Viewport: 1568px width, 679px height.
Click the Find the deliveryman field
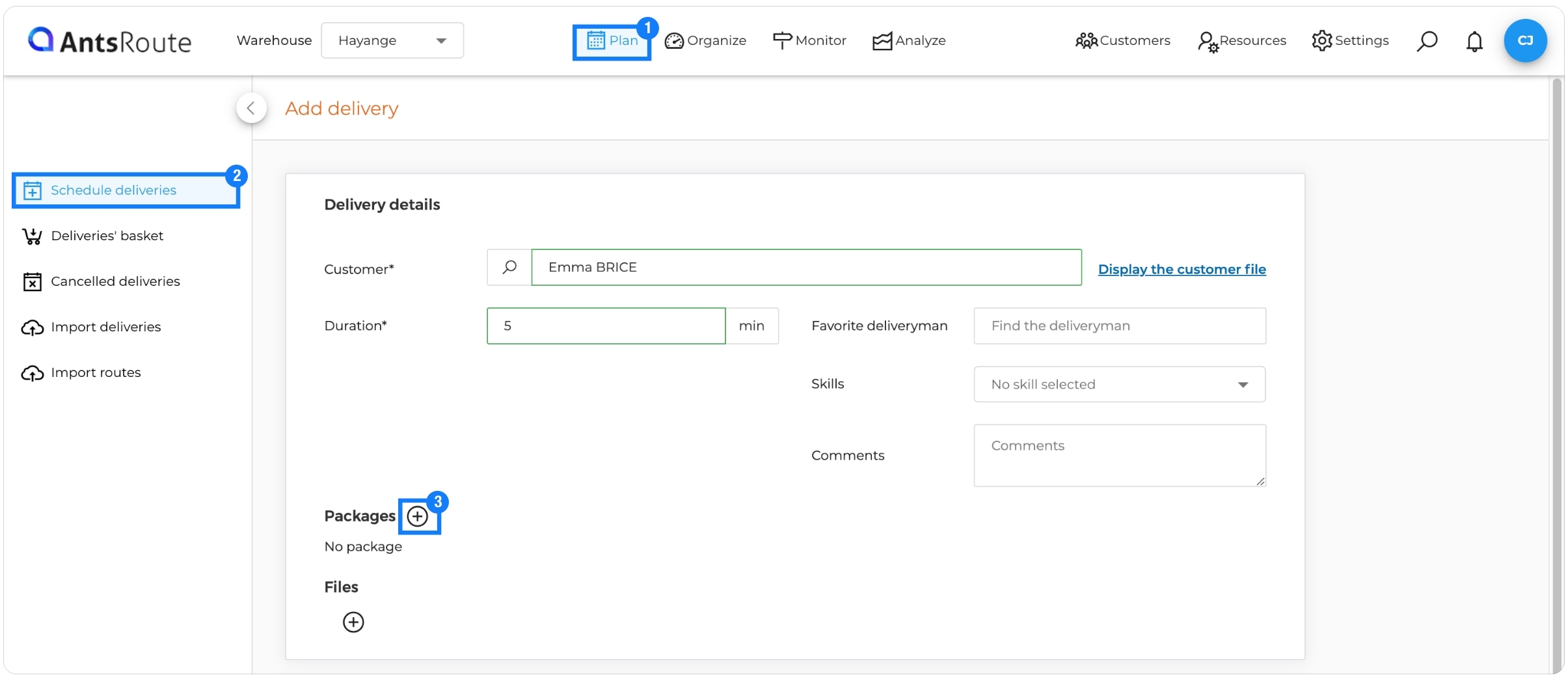1119,326
